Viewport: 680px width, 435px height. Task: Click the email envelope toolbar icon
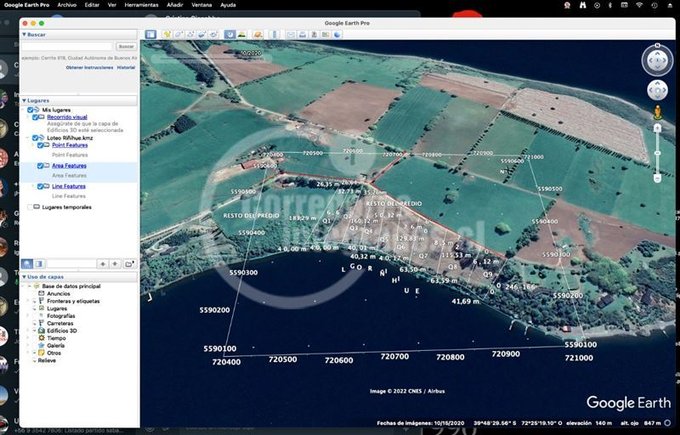(291, 34)
